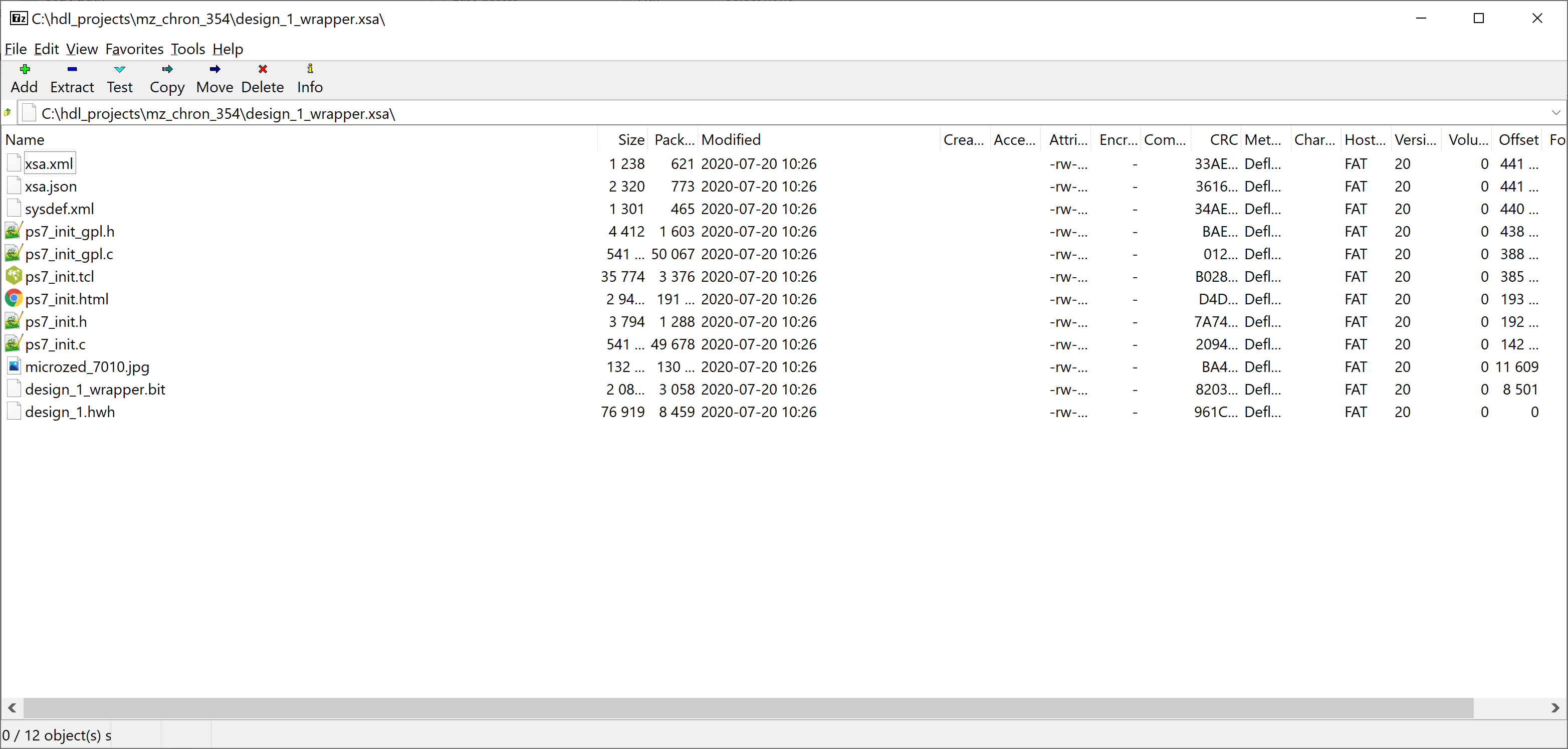
Task: Open archive Info with the Info icon
Action: coord(309,78)
